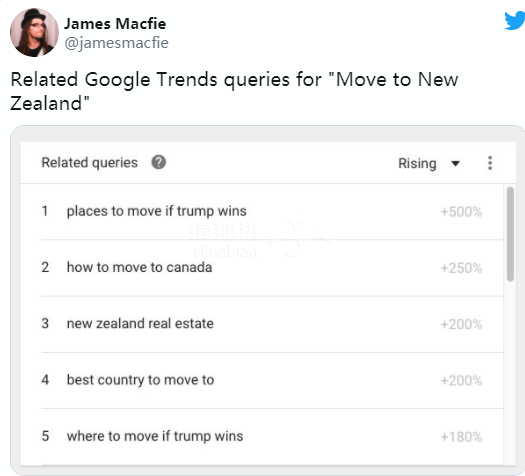Click the Twitter bird logo icon

[515, 21]
